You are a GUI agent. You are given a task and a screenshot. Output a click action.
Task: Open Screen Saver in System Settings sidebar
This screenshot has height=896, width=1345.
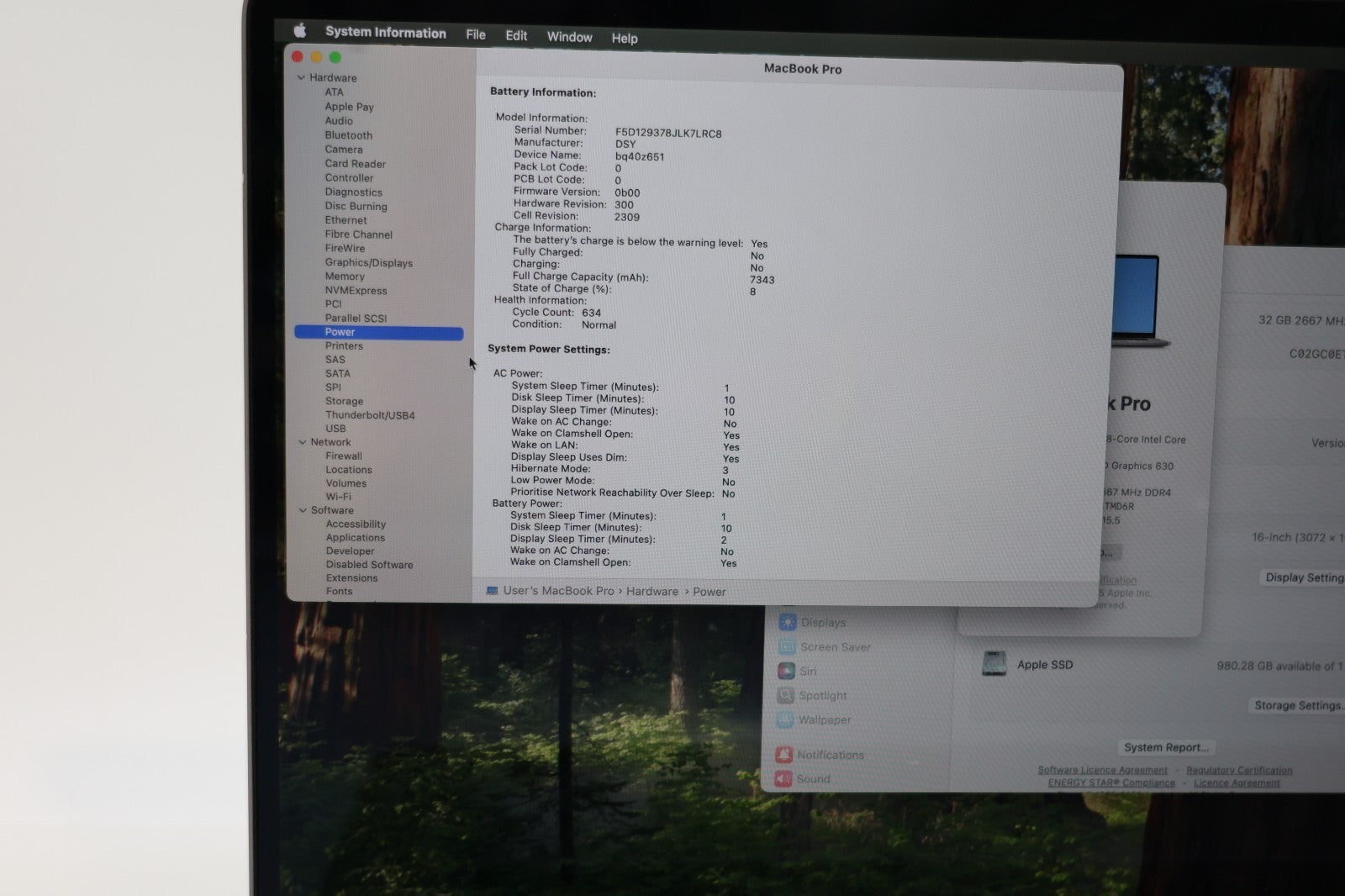click(824, 647)
